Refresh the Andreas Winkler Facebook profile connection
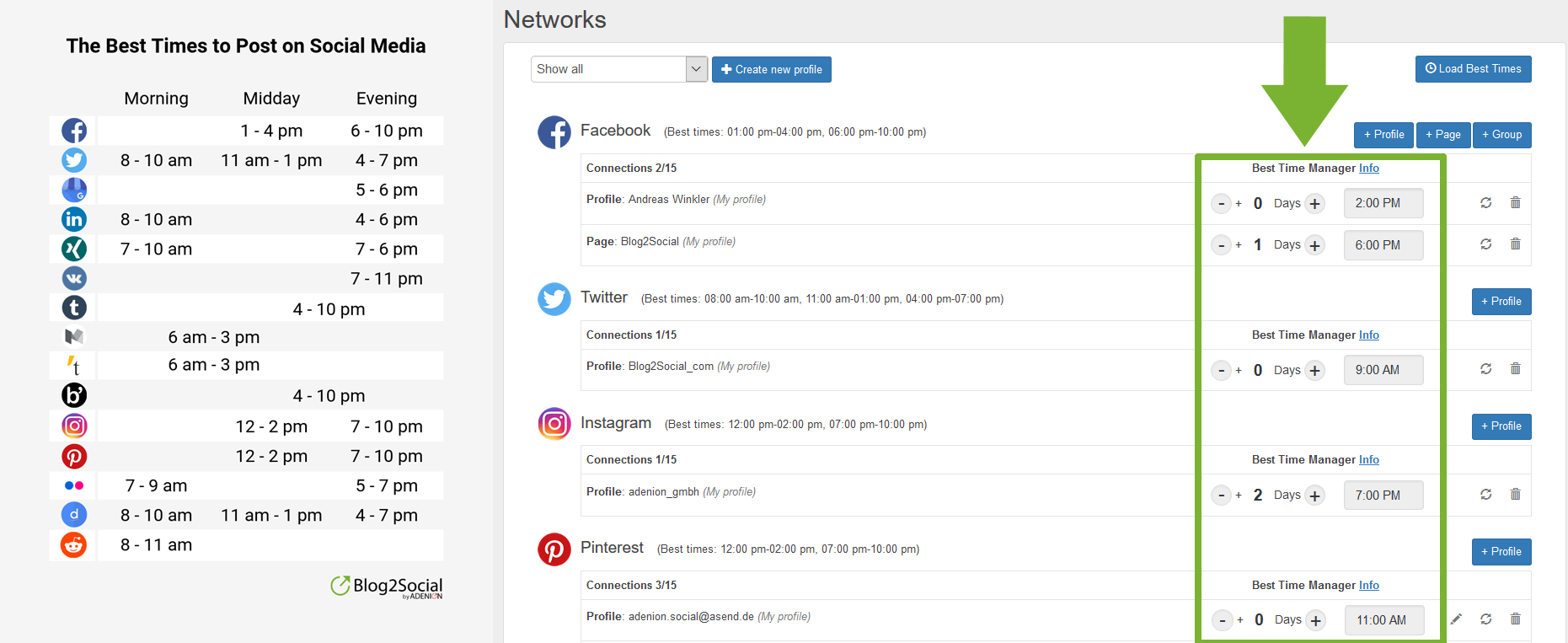Viewport: 1568px width, 643px height. [x=1486, y=202]
